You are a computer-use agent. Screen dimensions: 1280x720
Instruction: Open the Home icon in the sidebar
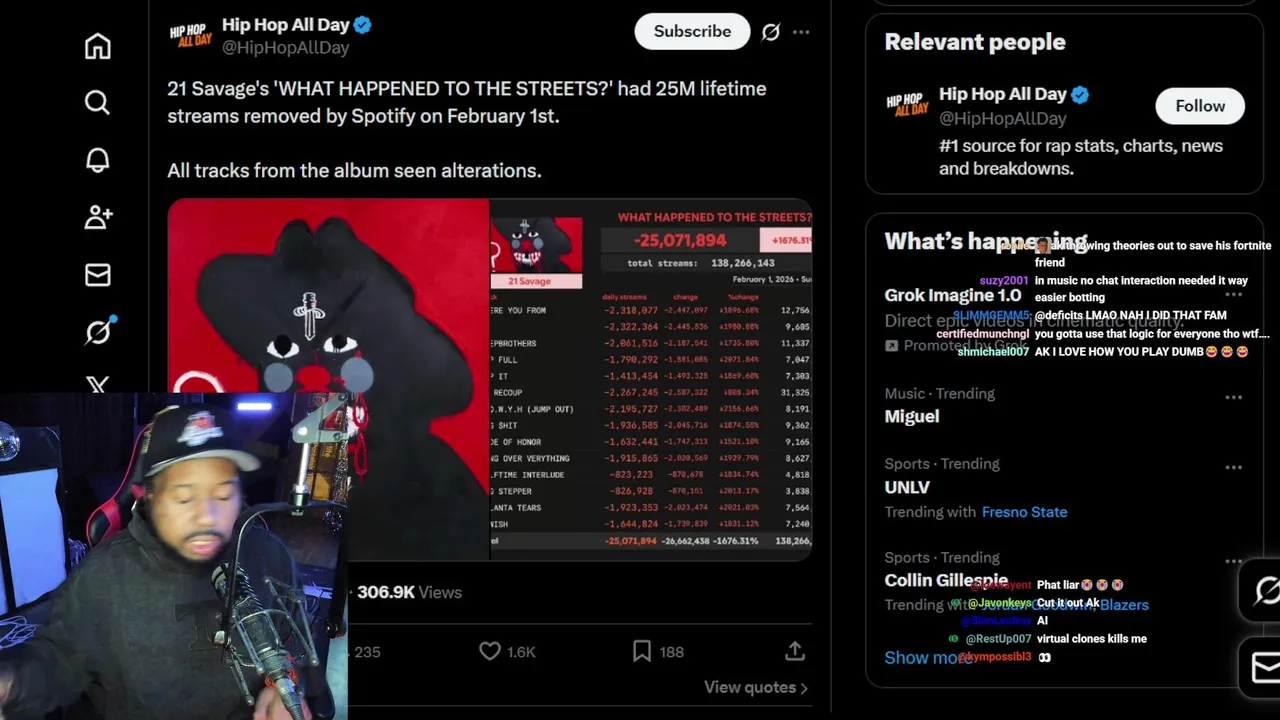click(97, 46)
